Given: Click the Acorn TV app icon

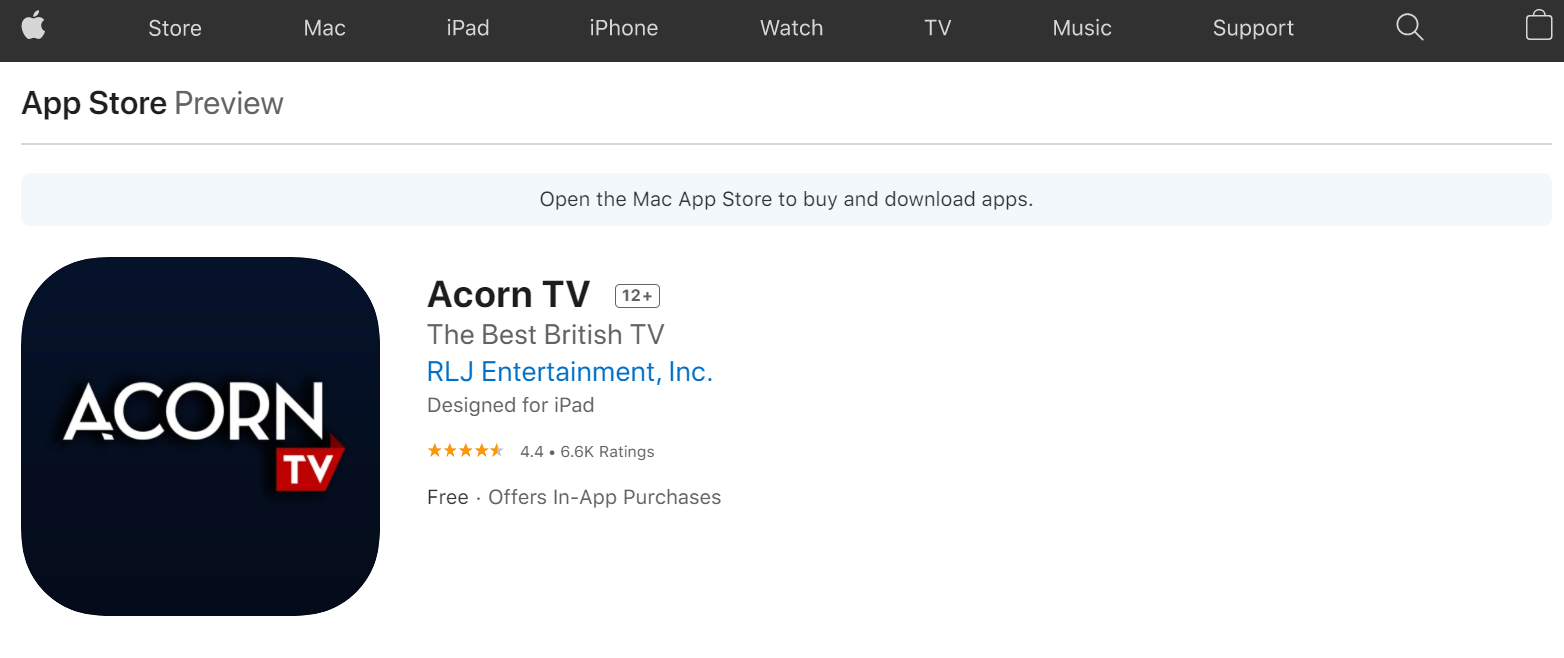Looking at the screenshot, I should click(x=200, y=436).
